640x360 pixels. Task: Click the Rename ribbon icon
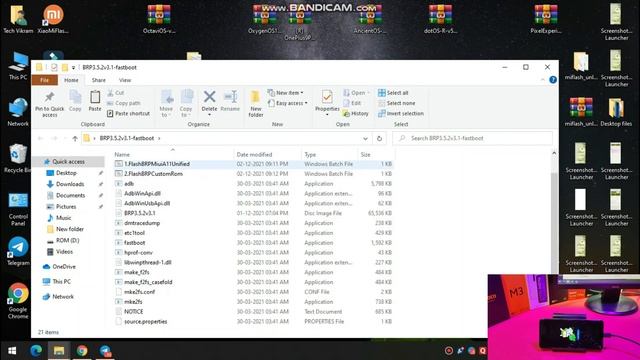point(230,97)
